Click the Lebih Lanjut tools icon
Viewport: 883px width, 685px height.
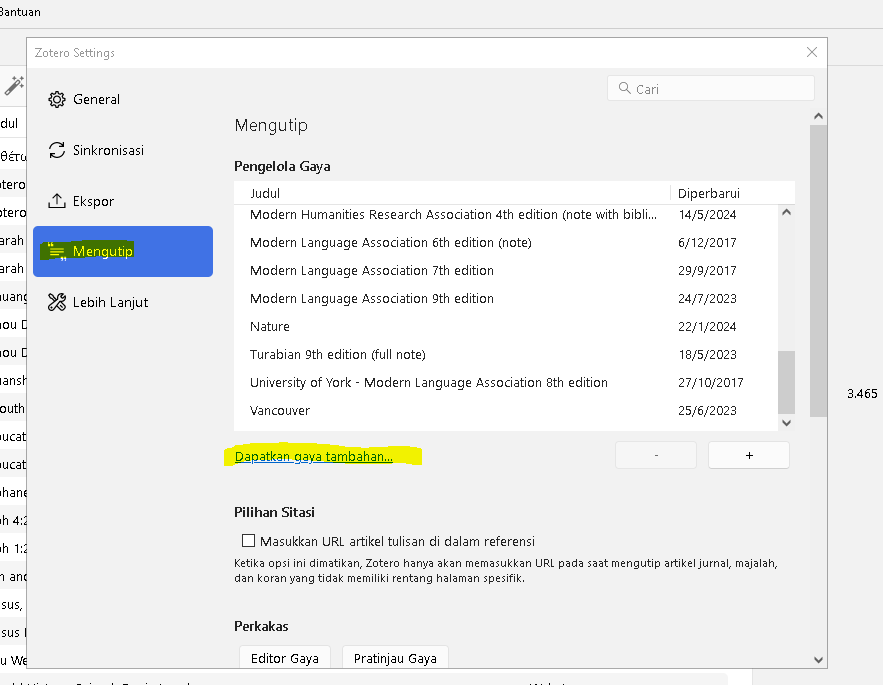(x=56, y=302)
